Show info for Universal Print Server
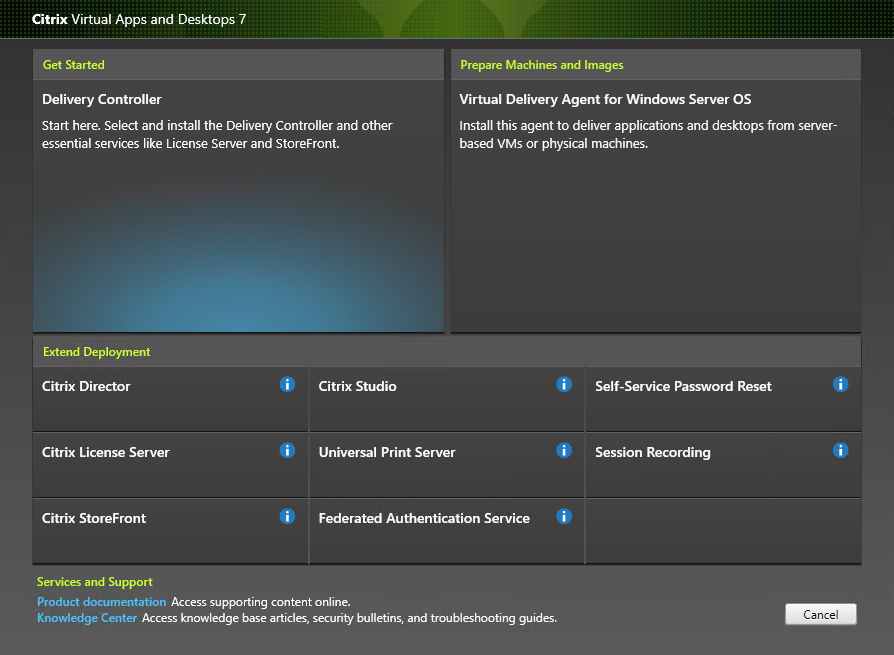Screen dimensions: 894x655 (563, 450)
